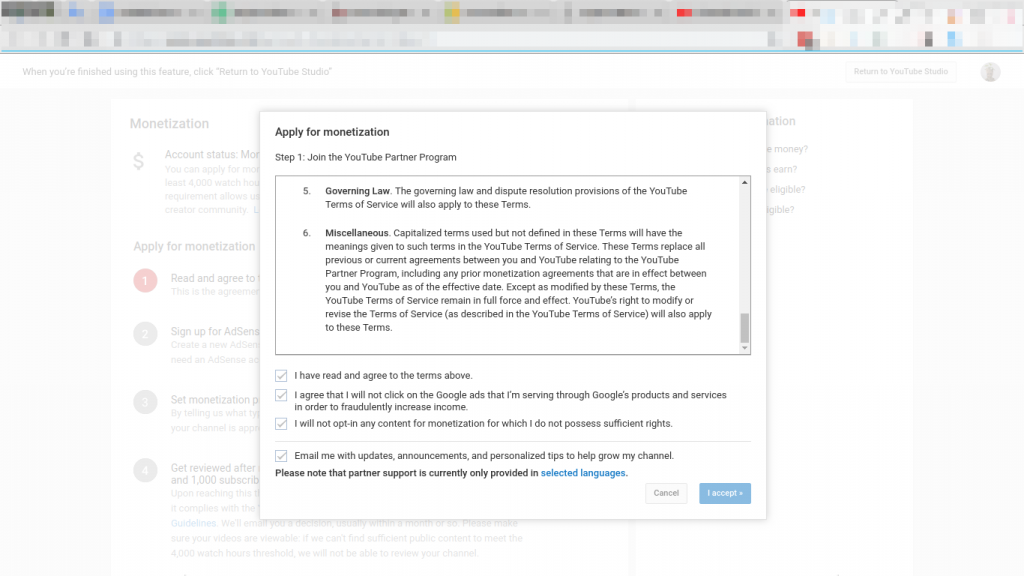
Task: Open the 'selected languages' link
Action: click(583, 473)
